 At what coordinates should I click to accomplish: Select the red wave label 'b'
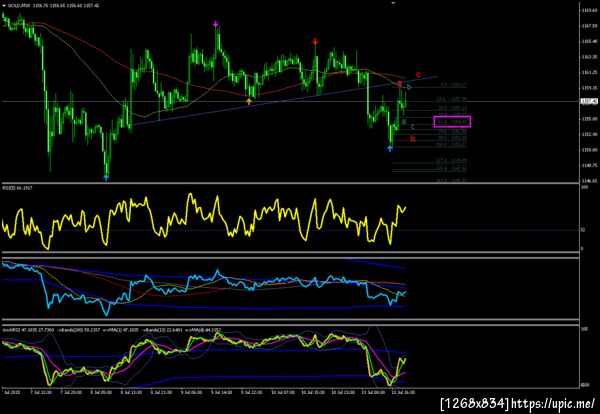point(412,139)
